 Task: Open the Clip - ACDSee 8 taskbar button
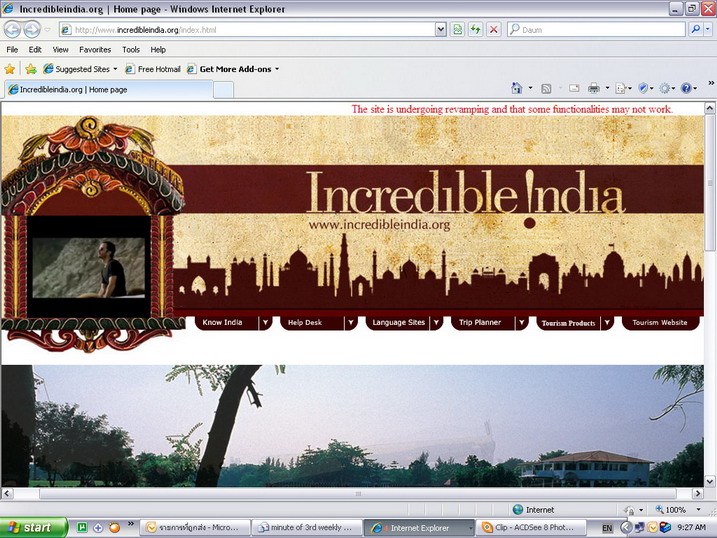click(530, 527)
